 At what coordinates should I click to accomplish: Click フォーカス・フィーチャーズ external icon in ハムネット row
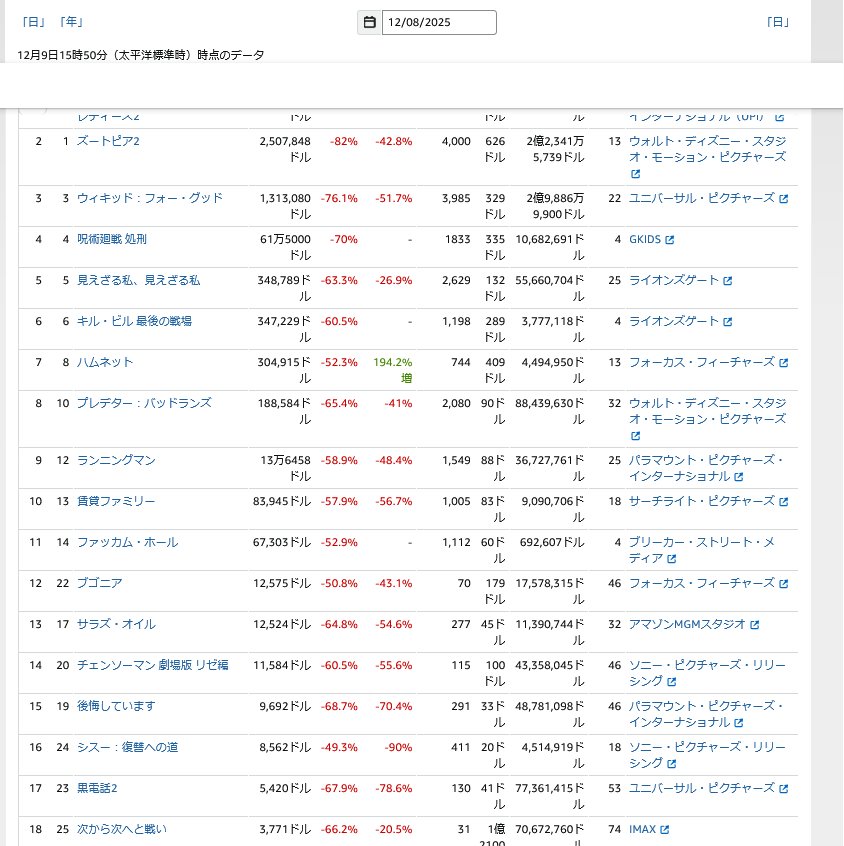pyautogui.click(x=784, y=363)
